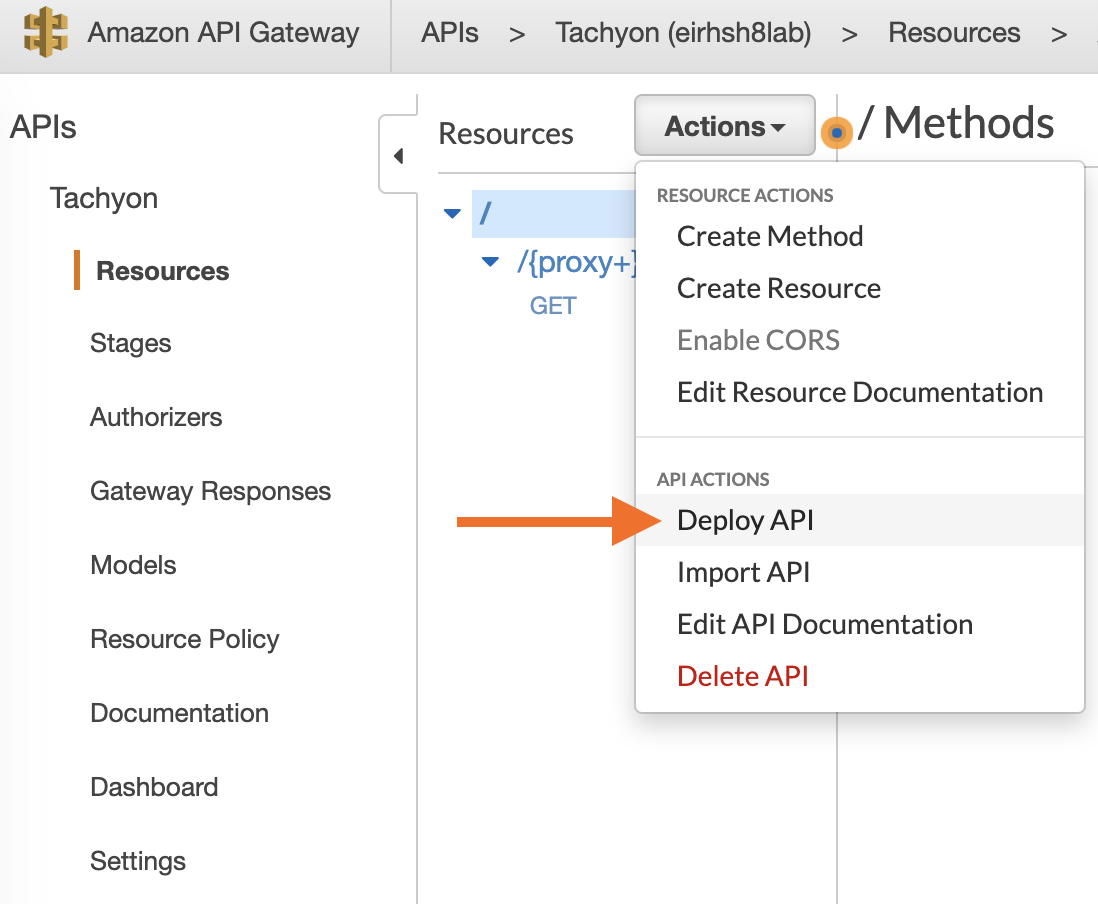Viewport: 1098px width, 904px height.
Task: Open Dashboard in the sidebar
Action: pos(154,787)
